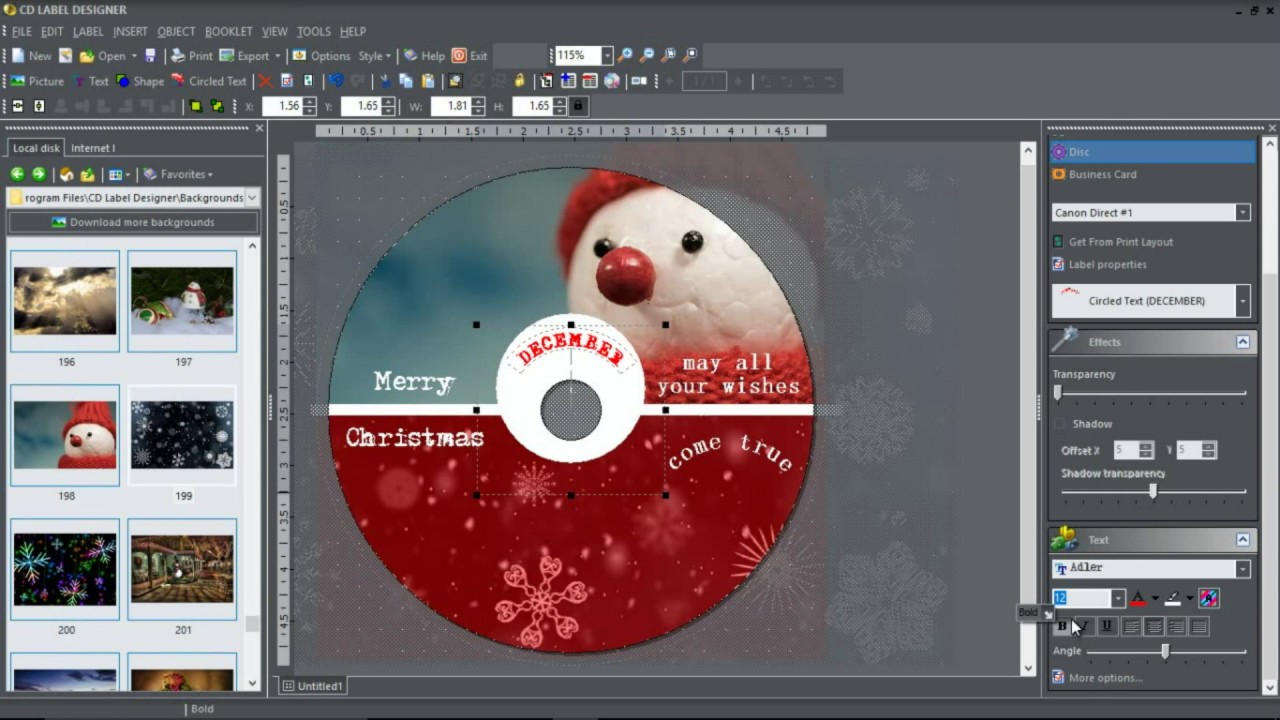The width and height of the screenshot is (1280, 720).
Task: Click the Transparency slider handle
Action: click(x=1058, y=394)
